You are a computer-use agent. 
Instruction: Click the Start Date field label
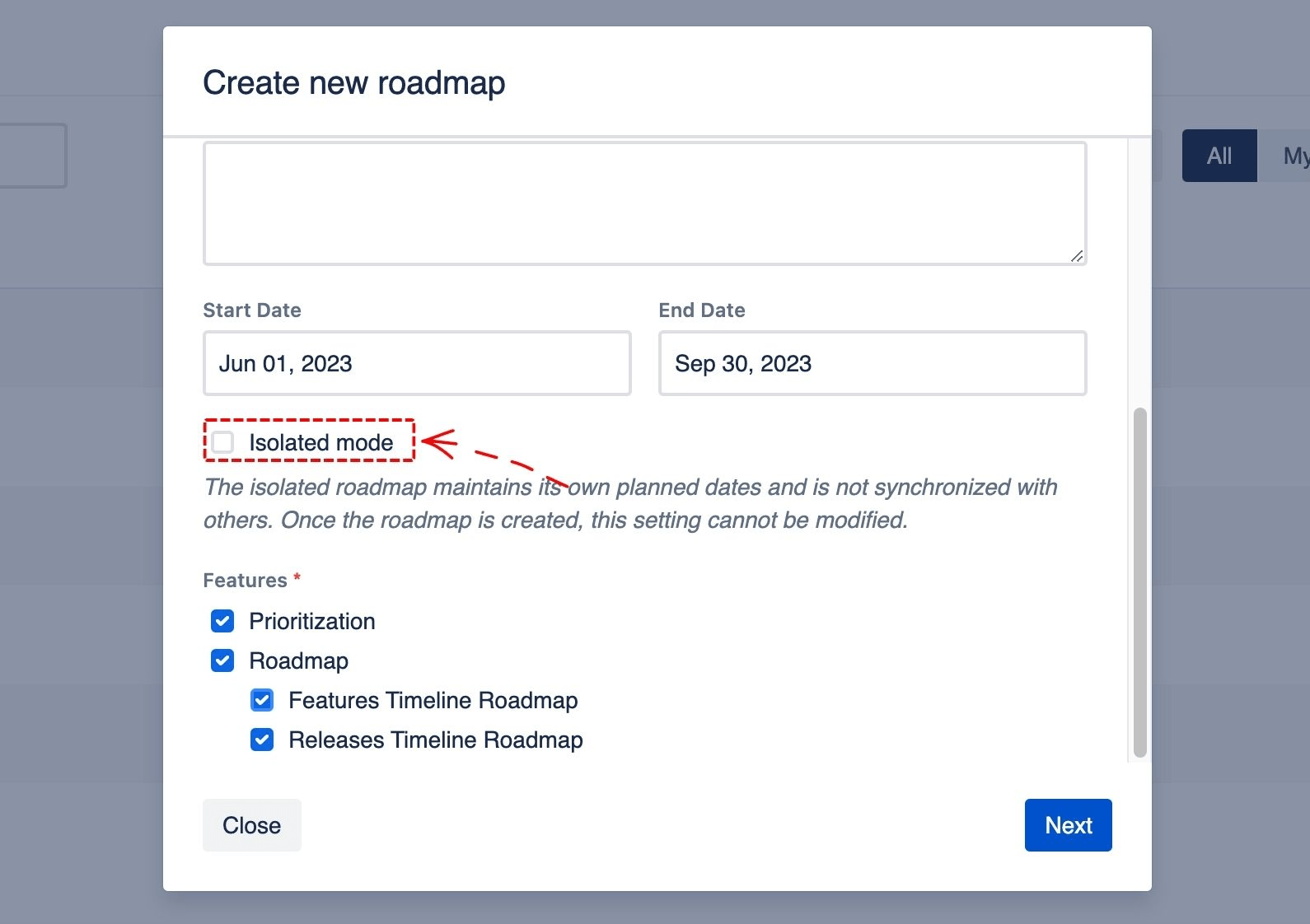tap(251, 310)
